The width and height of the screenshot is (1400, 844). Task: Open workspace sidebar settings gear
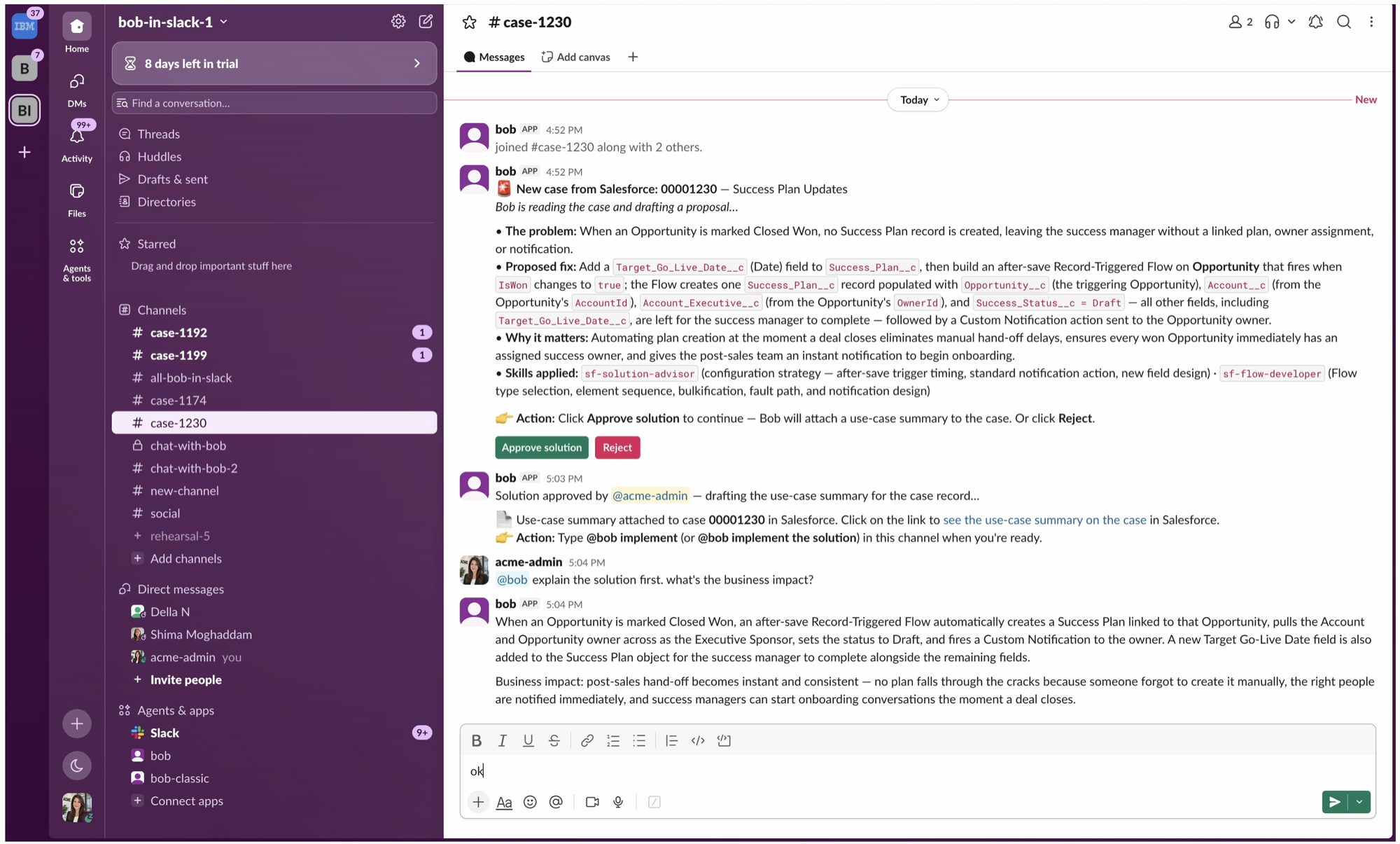click(x=398, y=22)
